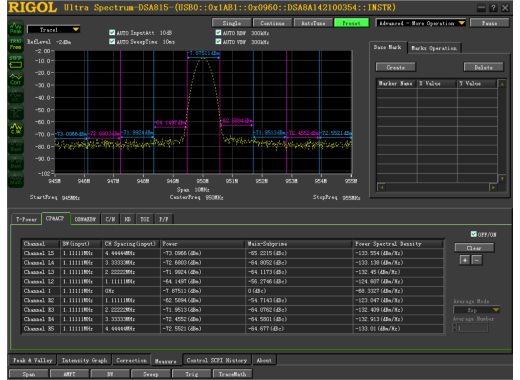Select the TOI measurement tab
520x380 pixels.
(145, 219)
